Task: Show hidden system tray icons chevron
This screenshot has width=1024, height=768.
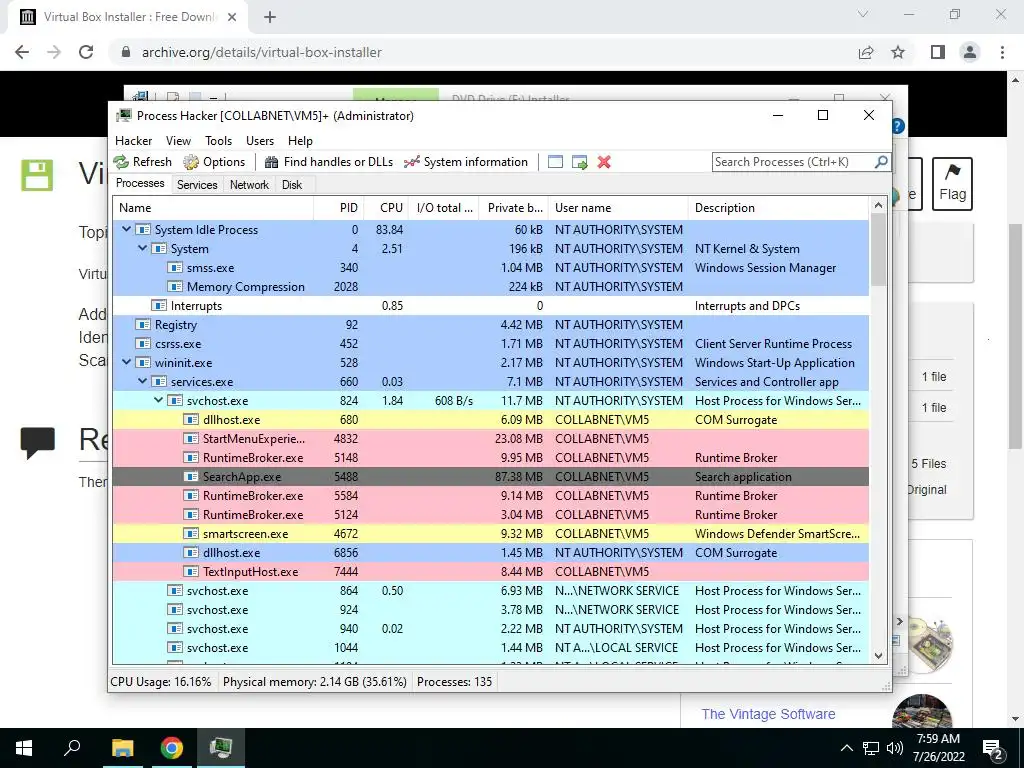Action: [x=846, y=748]
